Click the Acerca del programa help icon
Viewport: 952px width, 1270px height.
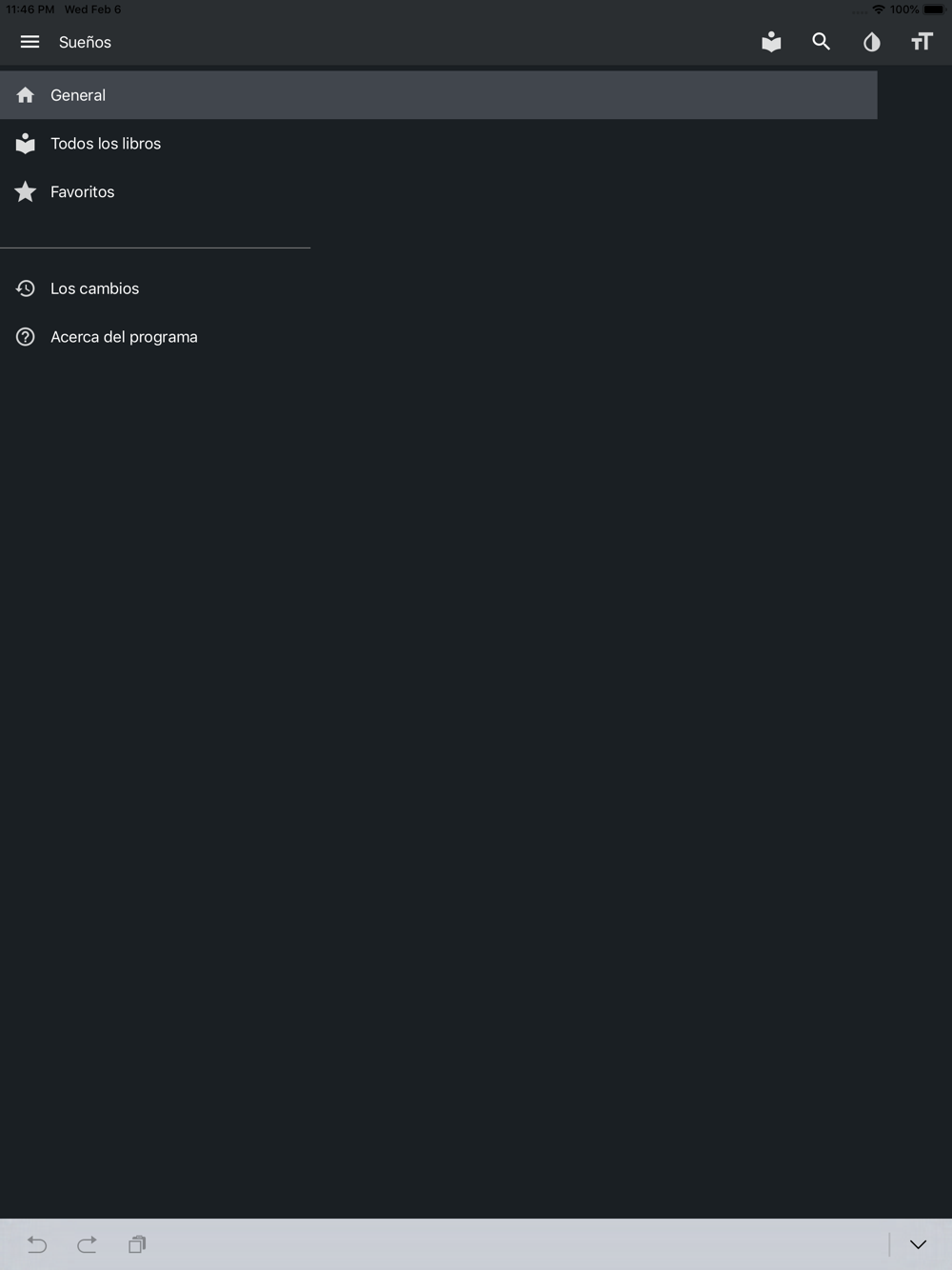(x=26, y=337)
